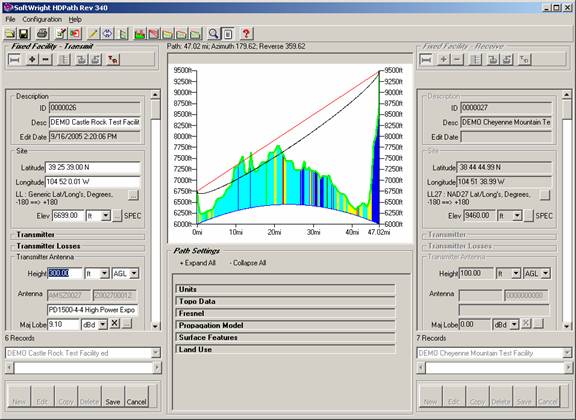576x420 pixels.
Task: Click the Expand All link
Action: point(198,263)
